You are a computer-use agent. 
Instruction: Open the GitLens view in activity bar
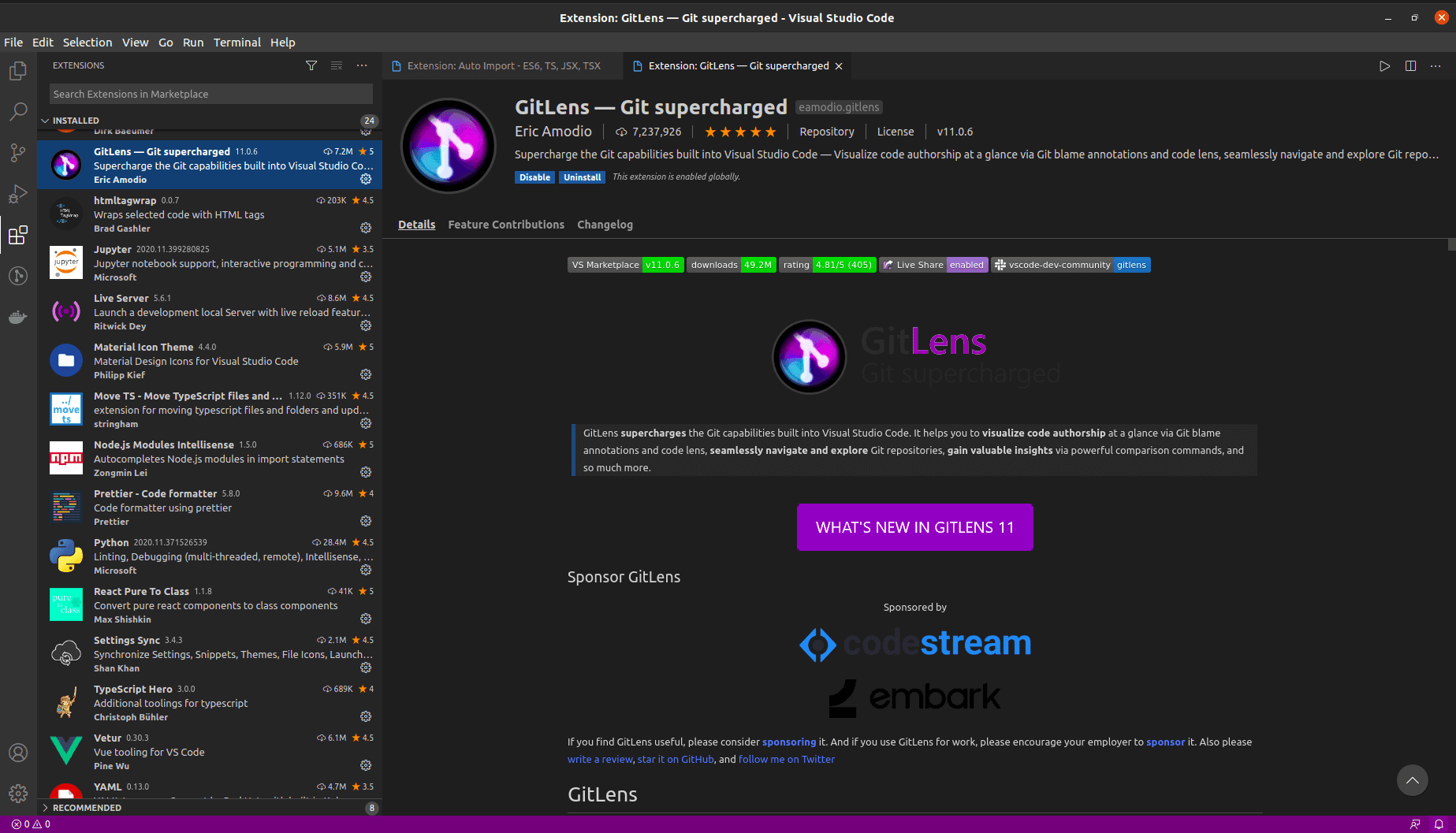[18, 276]
